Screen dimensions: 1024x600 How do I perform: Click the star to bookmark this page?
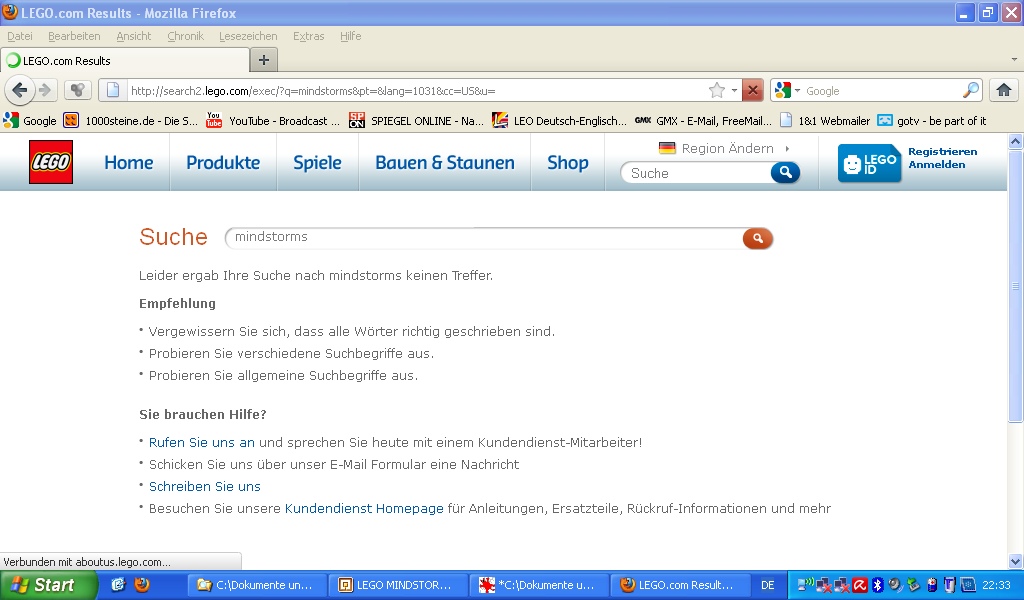click(717, 89)
